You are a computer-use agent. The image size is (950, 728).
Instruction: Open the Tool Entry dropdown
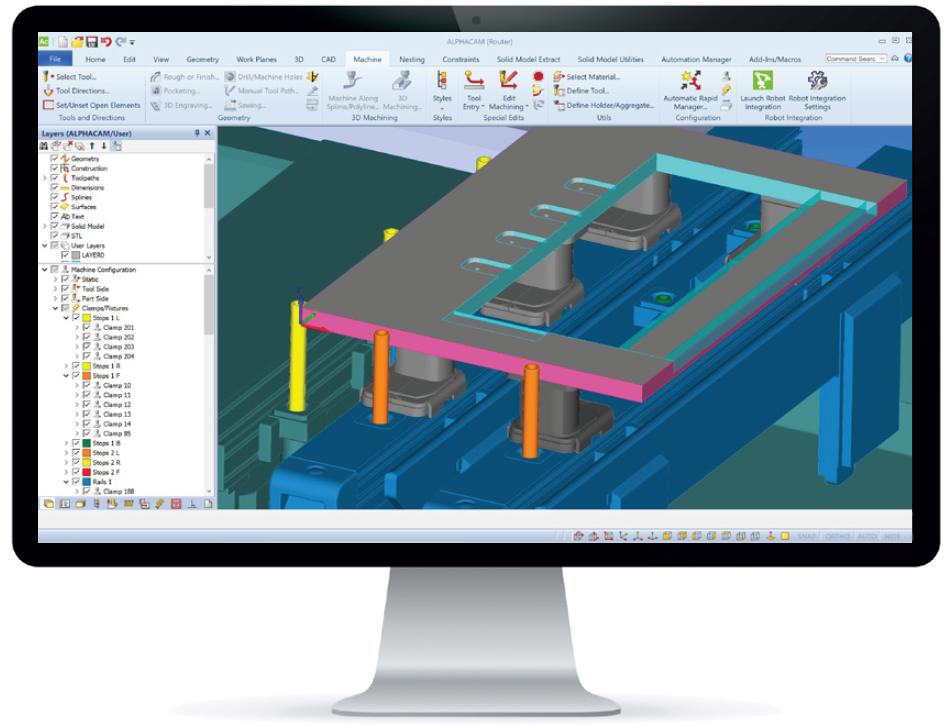[x=473, y=91]
